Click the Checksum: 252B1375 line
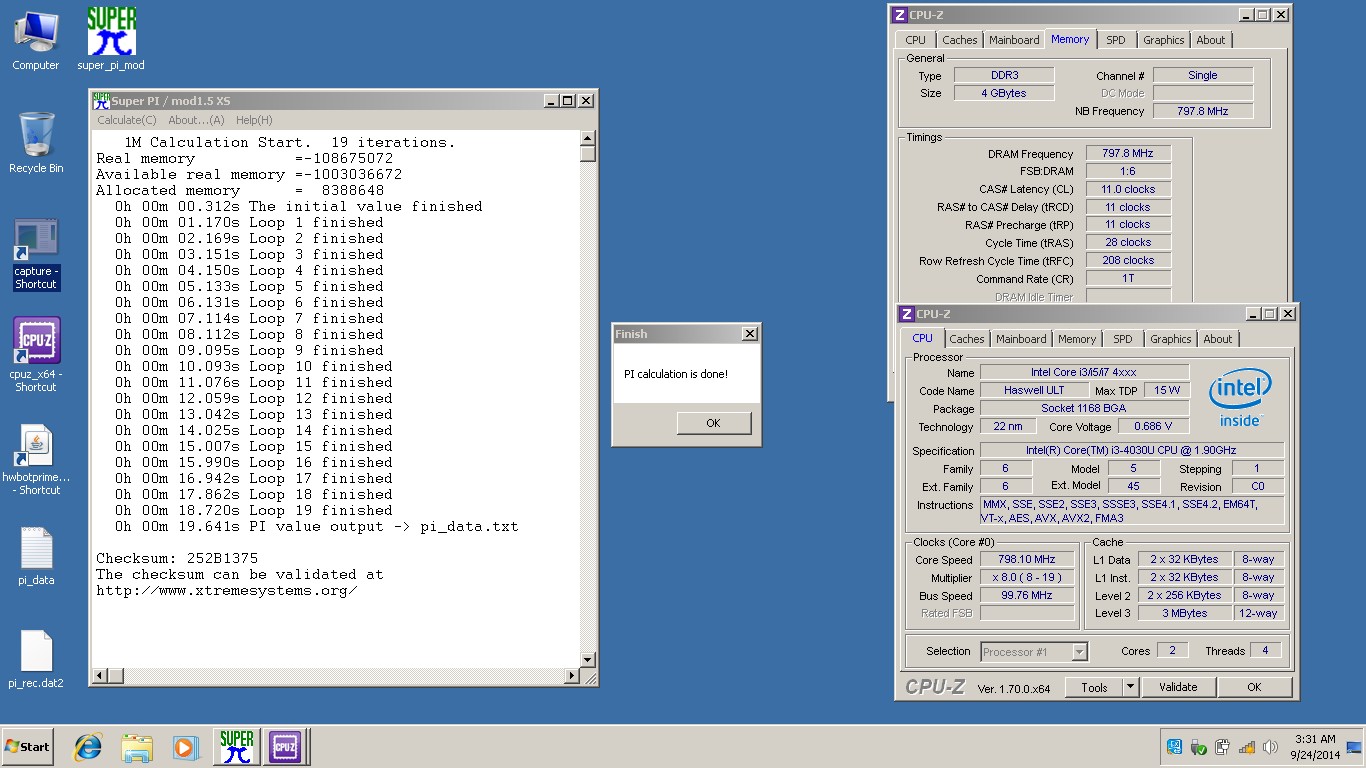This screenshot has height=768, width=1366. 177,558
